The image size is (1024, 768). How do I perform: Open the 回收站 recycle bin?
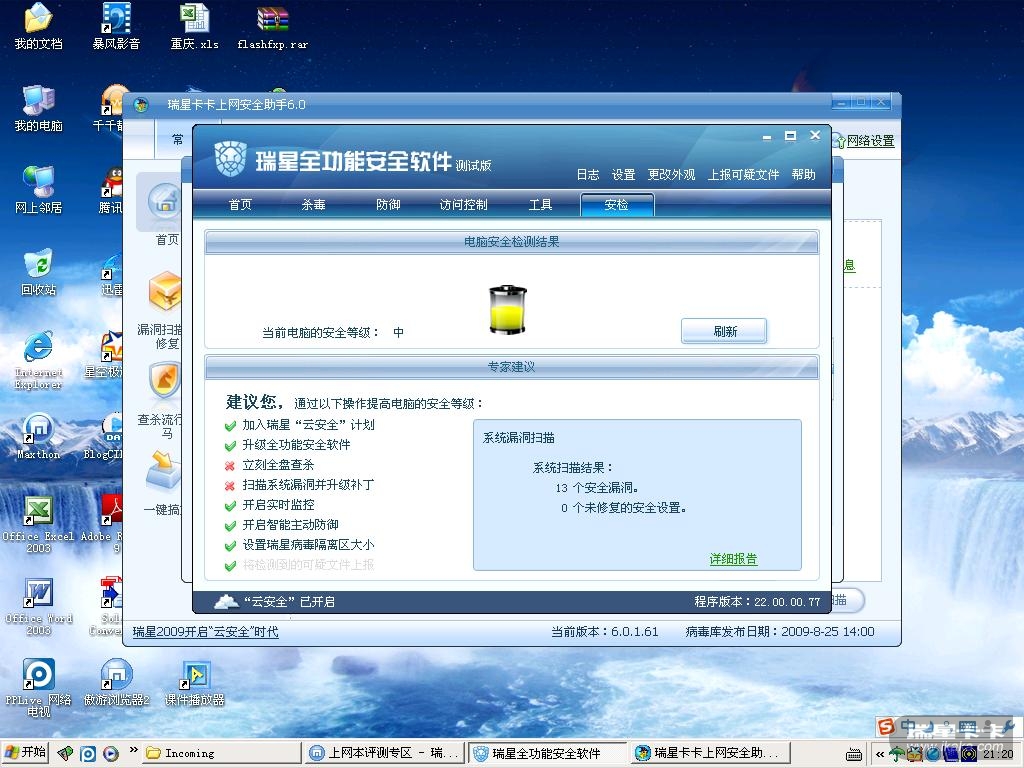(39, 272)
